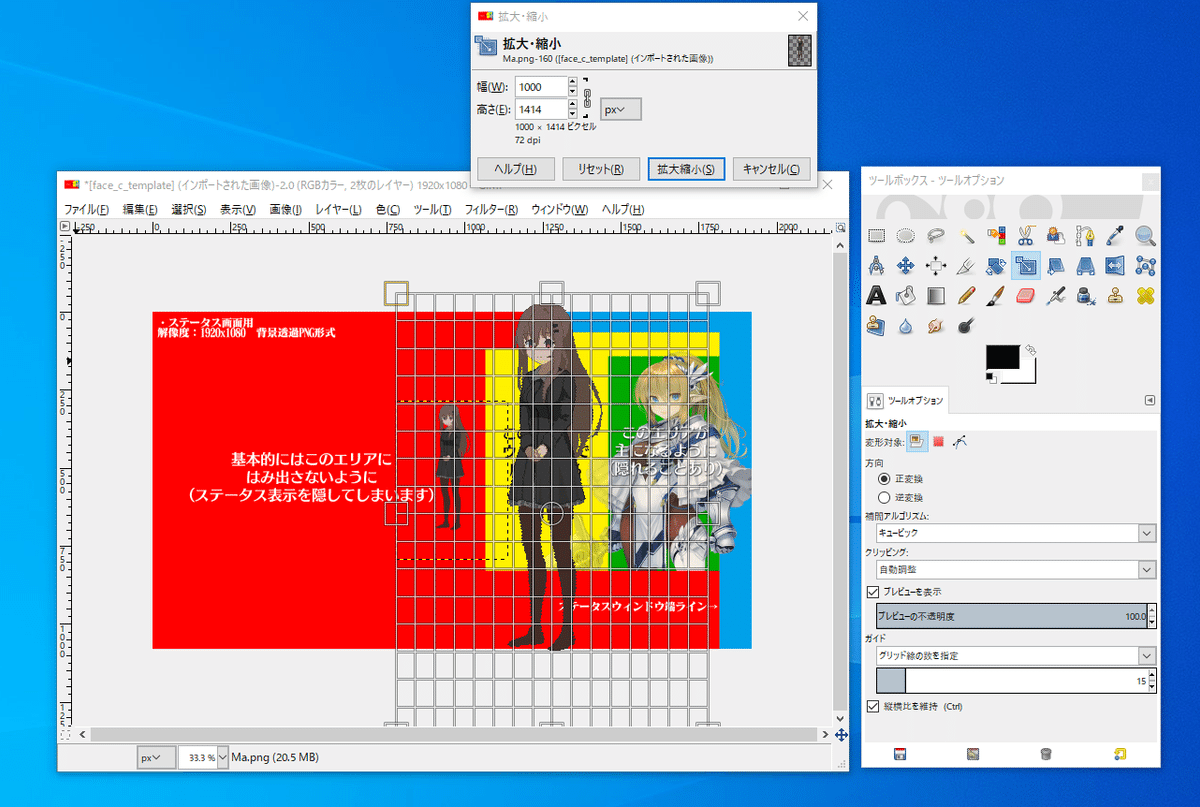Select the Free Select lasso tool
Viewport: 1200px width, 807px height.
(x=936, y=236)
